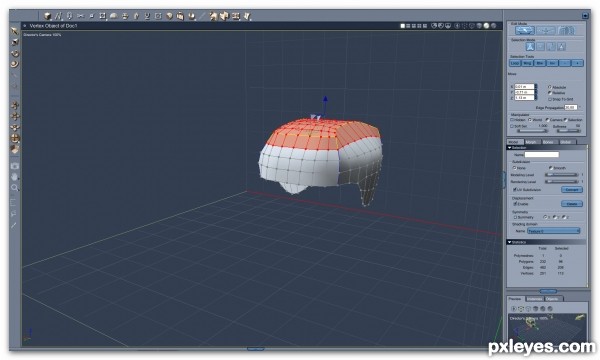Toggle the Symmetry checkbox
The image size is (600, 360).
tap(515, 217)
